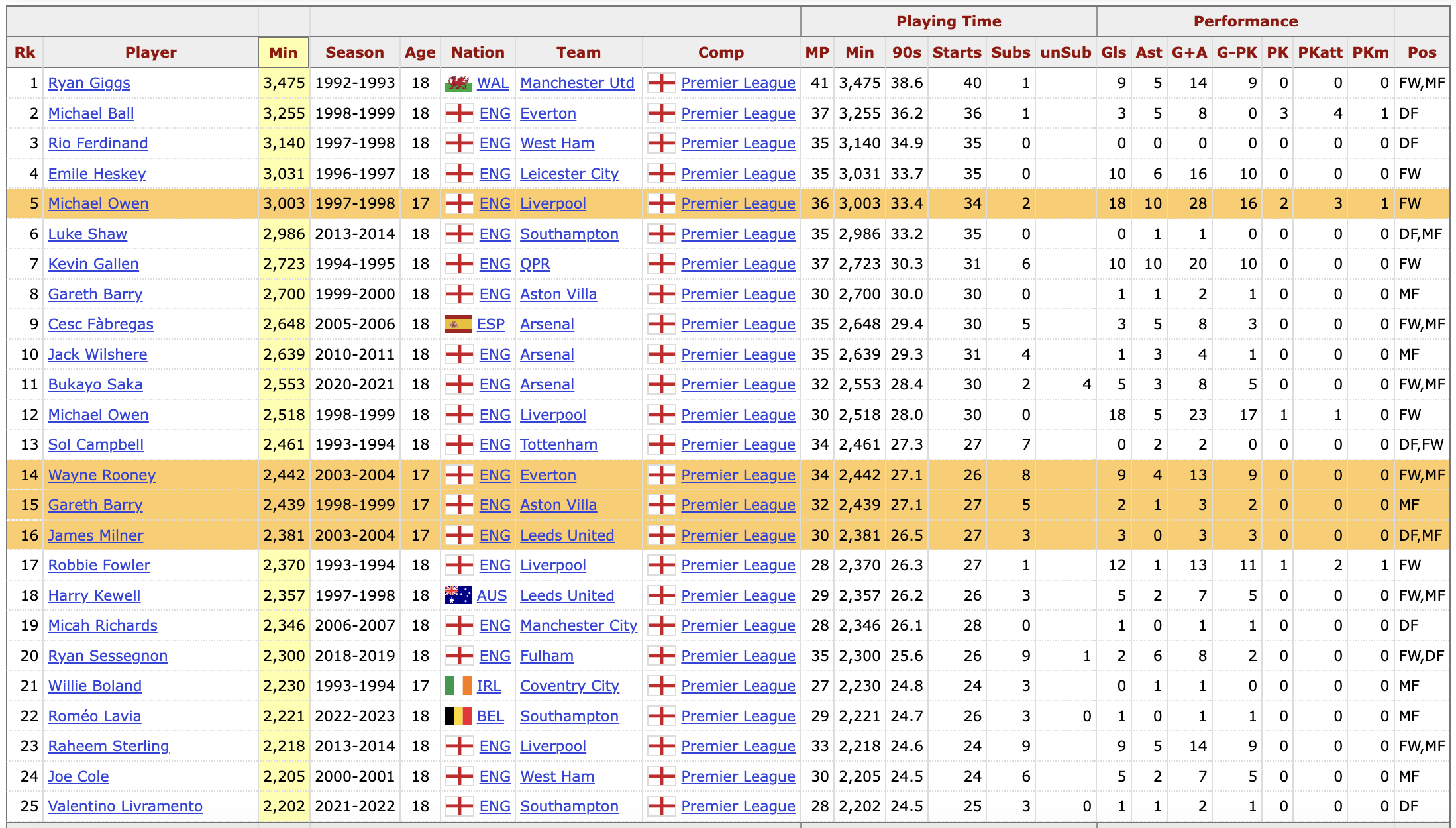Open Cesc Fàbregas player link
This screenshot has width=1456, height=828.
pyautogui.click(x=100, y=325)
